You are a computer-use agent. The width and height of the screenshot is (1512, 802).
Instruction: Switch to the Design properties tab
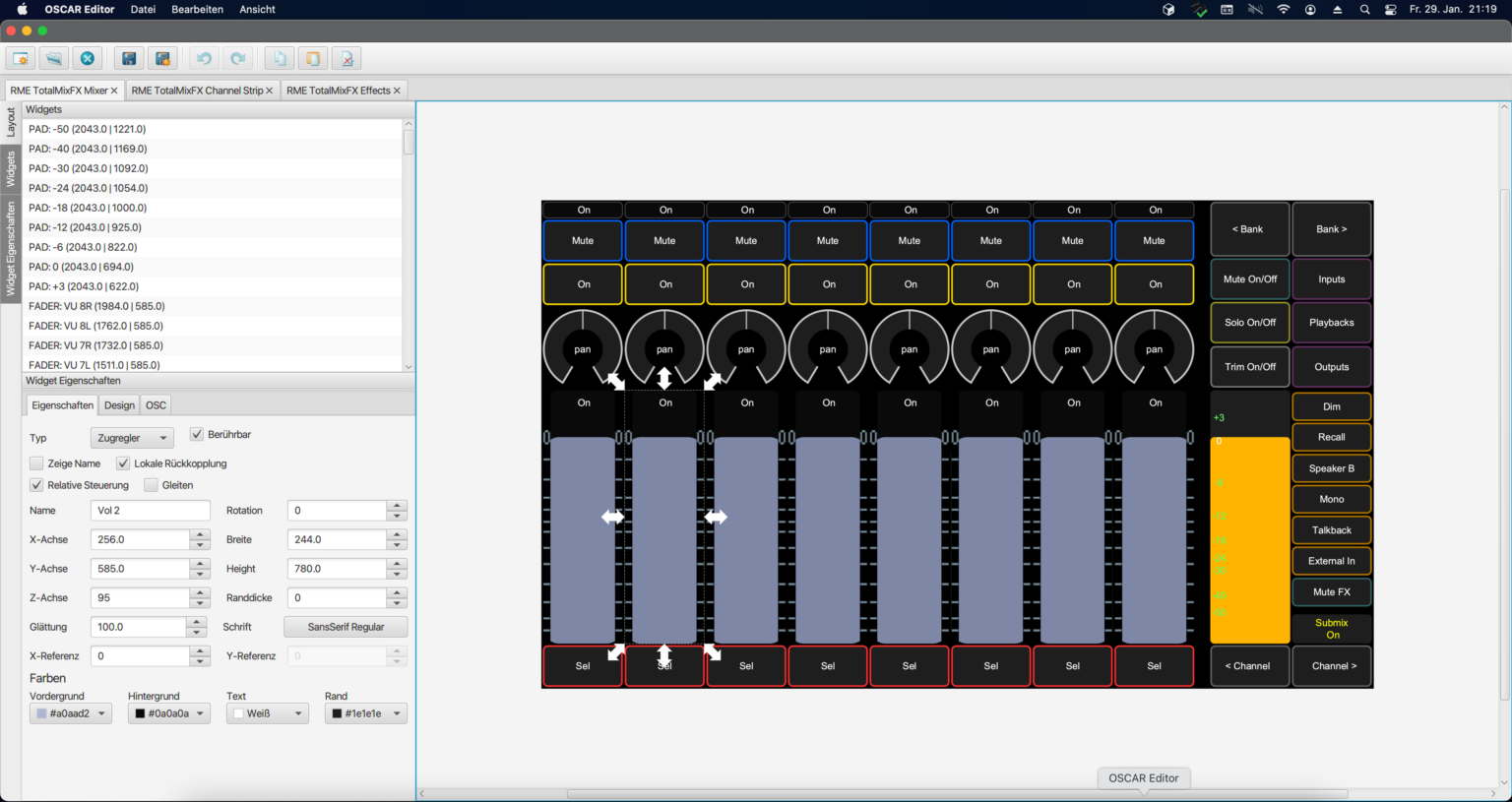pyautogui.click(x=118, y=404)
